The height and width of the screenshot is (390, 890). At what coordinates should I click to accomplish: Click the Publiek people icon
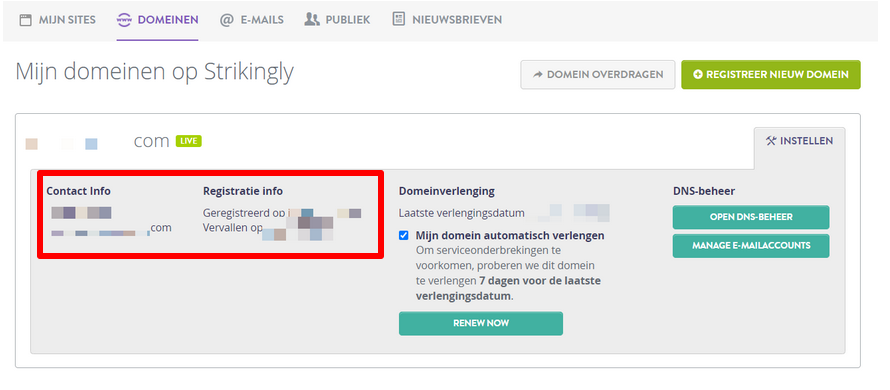312,20
